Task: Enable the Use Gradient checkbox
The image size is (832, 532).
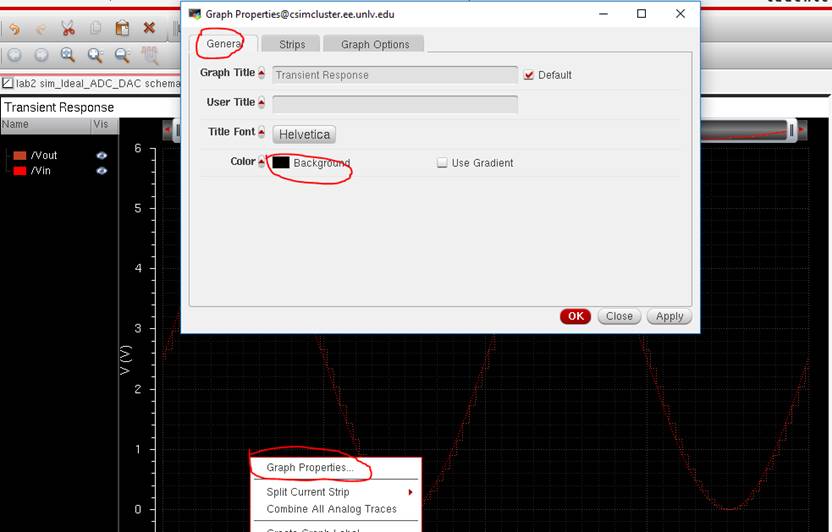Action: tap(442, 163)
